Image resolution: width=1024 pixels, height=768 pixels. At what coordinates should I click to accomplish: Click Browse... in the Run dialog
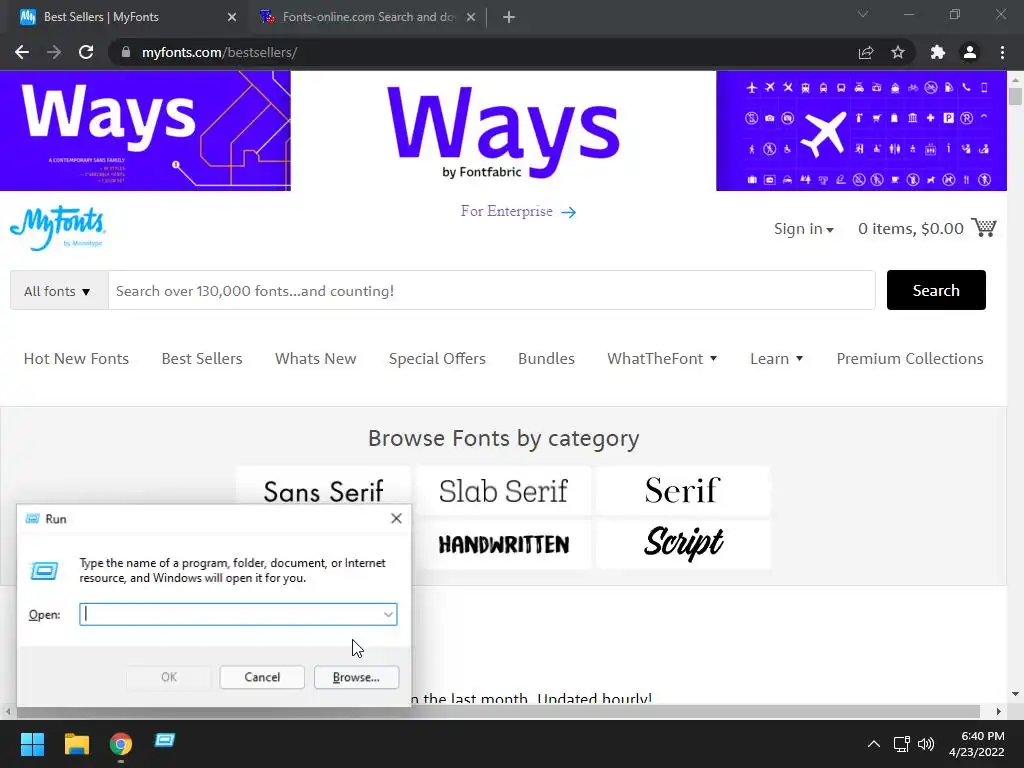(356, 677)
